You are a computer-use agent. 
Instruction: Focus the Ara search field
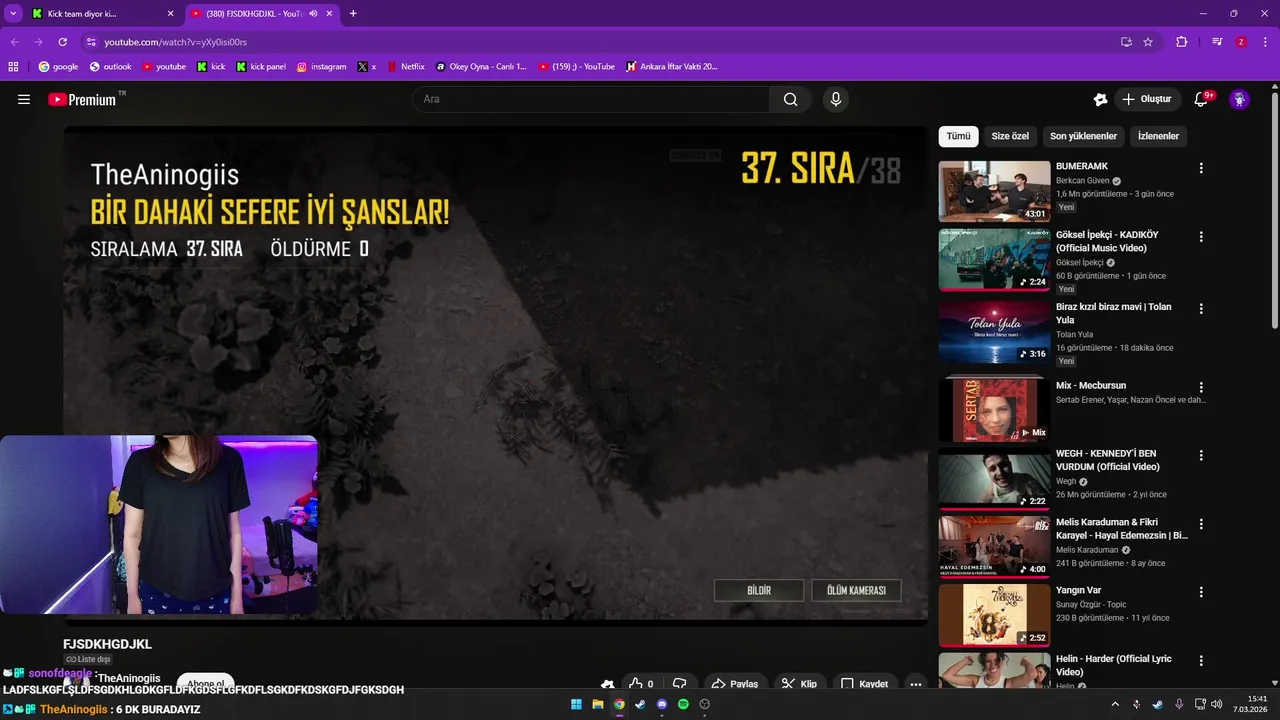pos(590,99)
